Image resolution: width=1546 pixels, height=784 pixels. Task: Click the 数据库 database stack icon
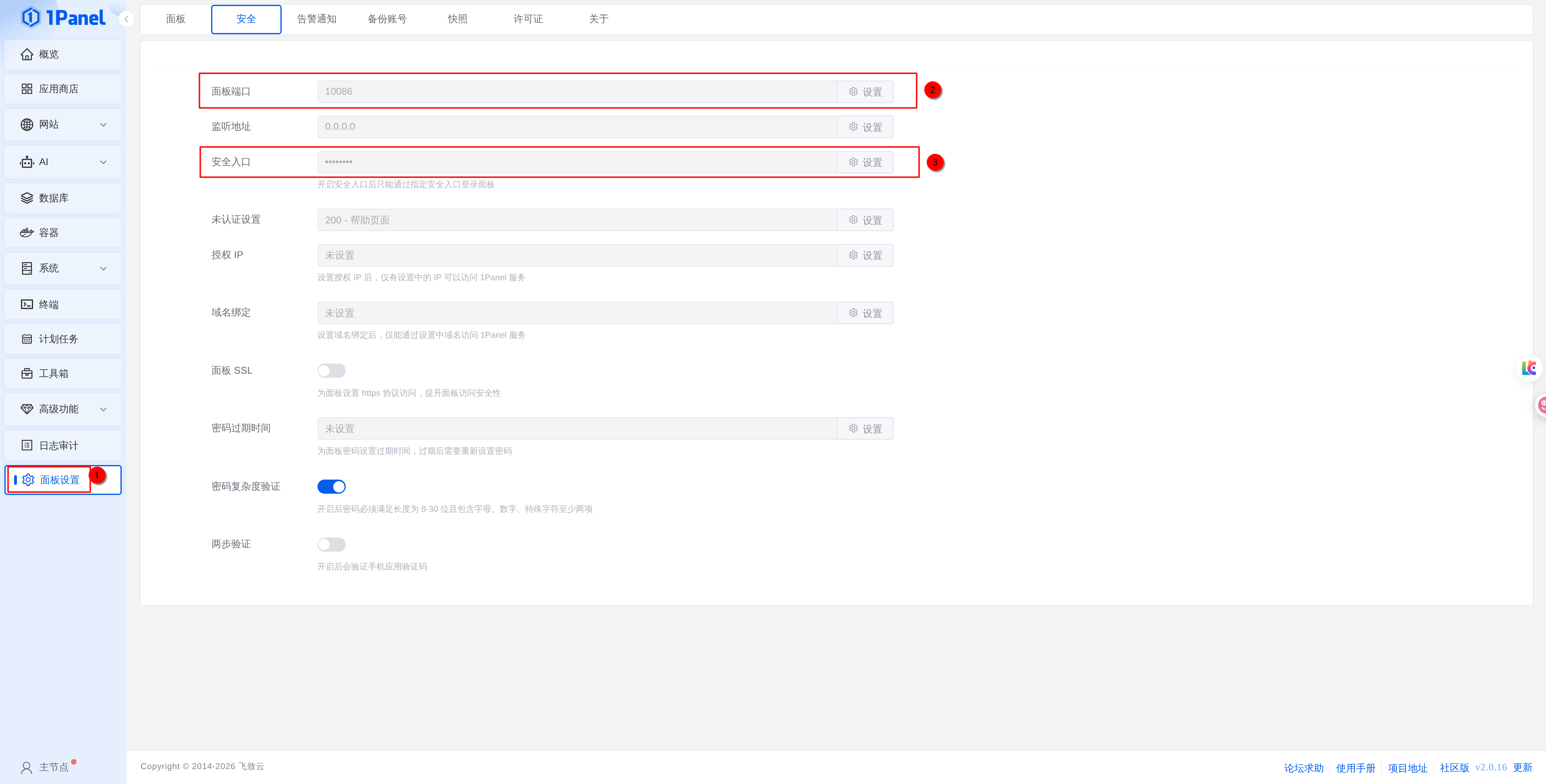point(27,198)
